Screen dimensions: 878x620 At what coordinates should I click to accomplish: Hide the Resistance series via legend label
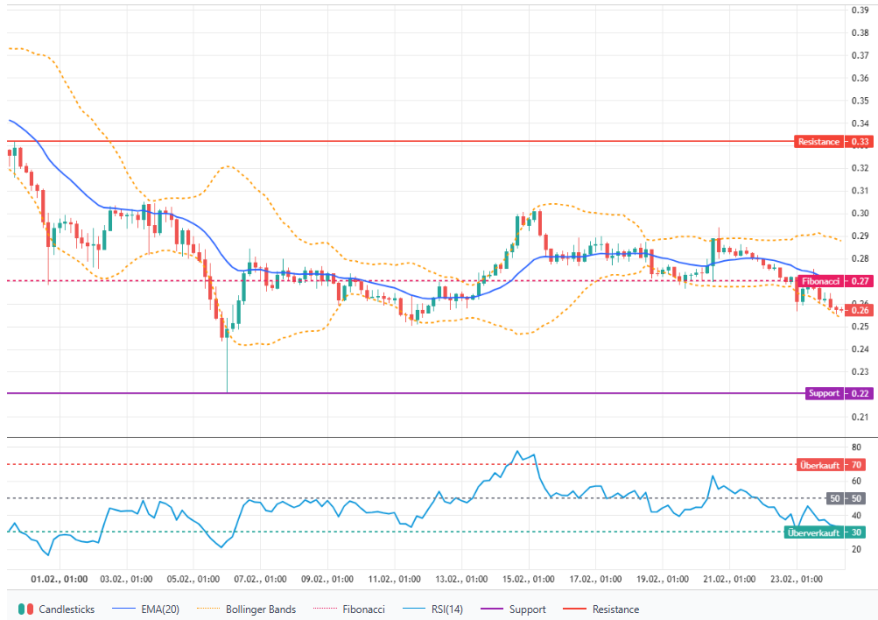pos(615,608)
